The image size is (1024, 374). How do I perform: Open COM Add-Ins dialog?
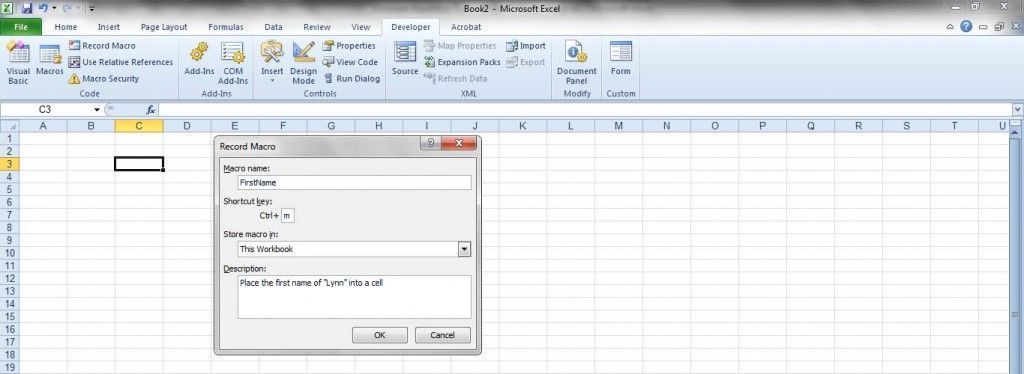(x=233, y=63)
